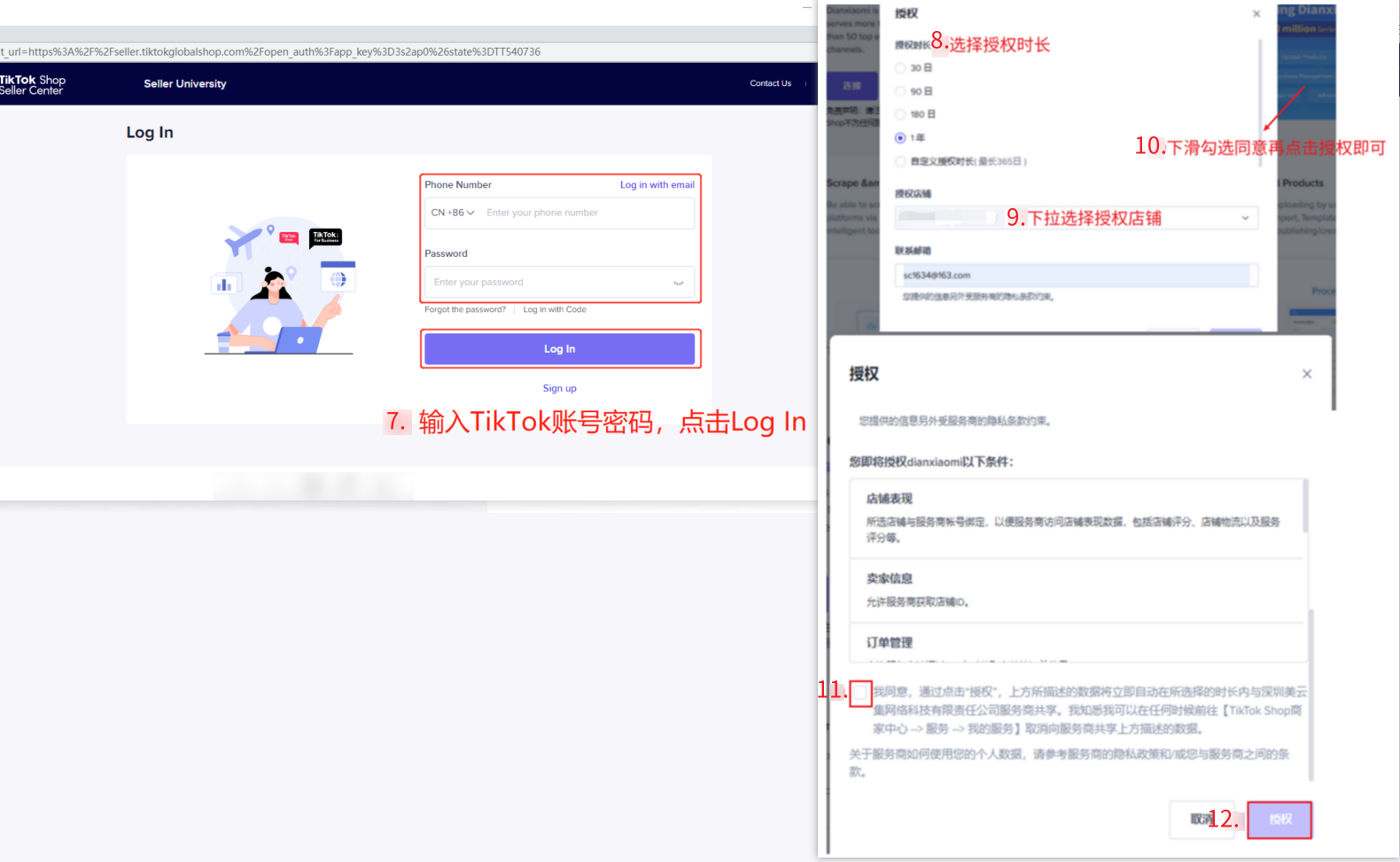Expand the 授权店铺 shop selection dropdown
Image resolution: width=1400 pixels, height=862 pixels.
click(1076, 218)
